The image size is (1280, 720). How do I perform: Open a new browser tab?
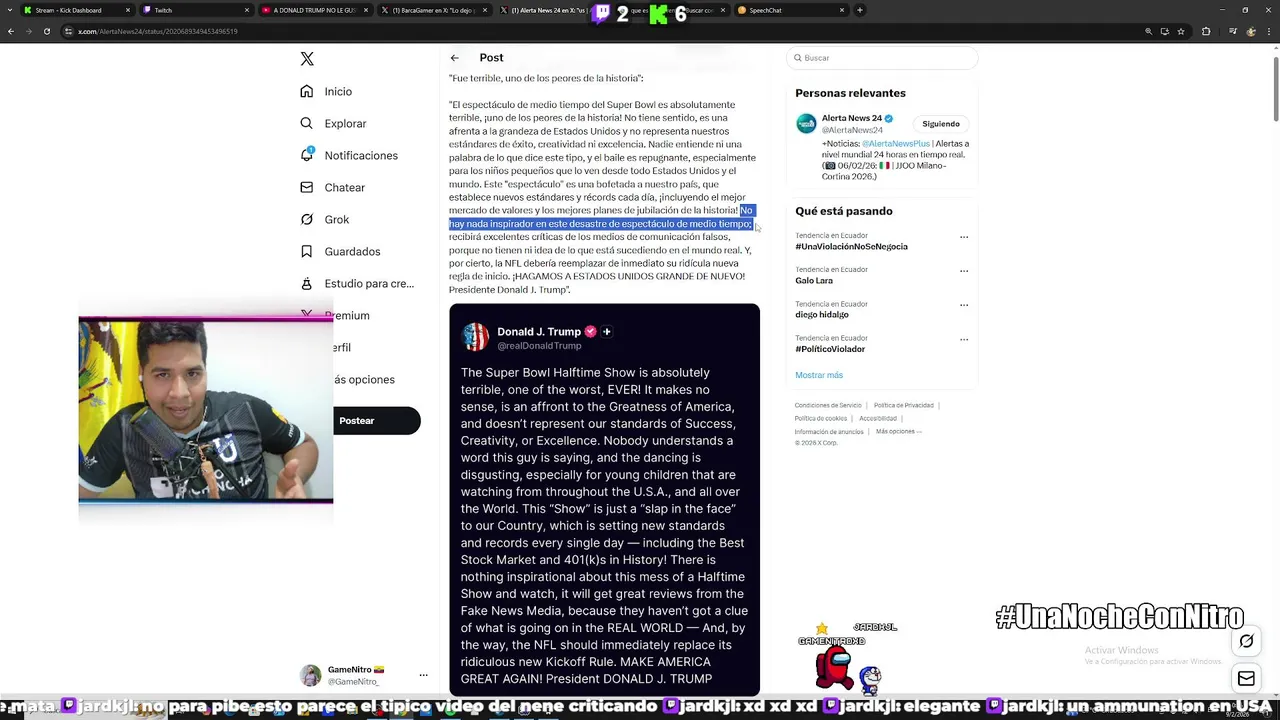[x=860, y=10]
